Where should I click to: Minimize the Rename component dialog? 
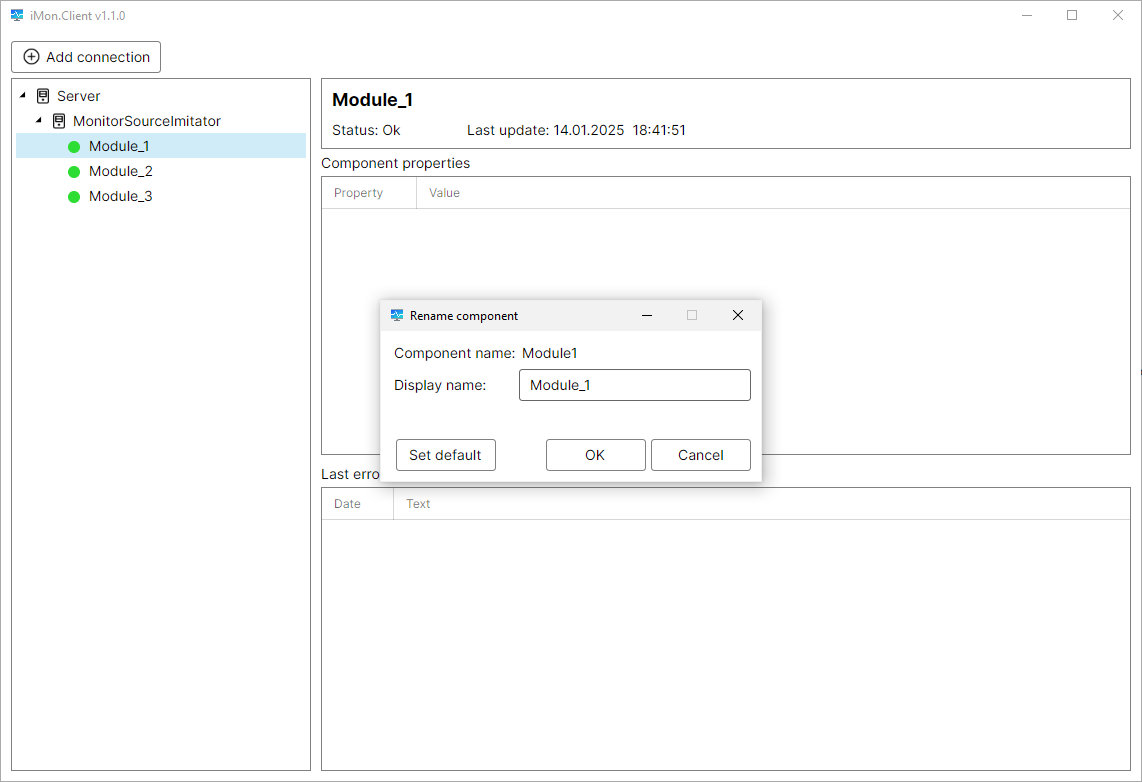[x=647, y=315]
